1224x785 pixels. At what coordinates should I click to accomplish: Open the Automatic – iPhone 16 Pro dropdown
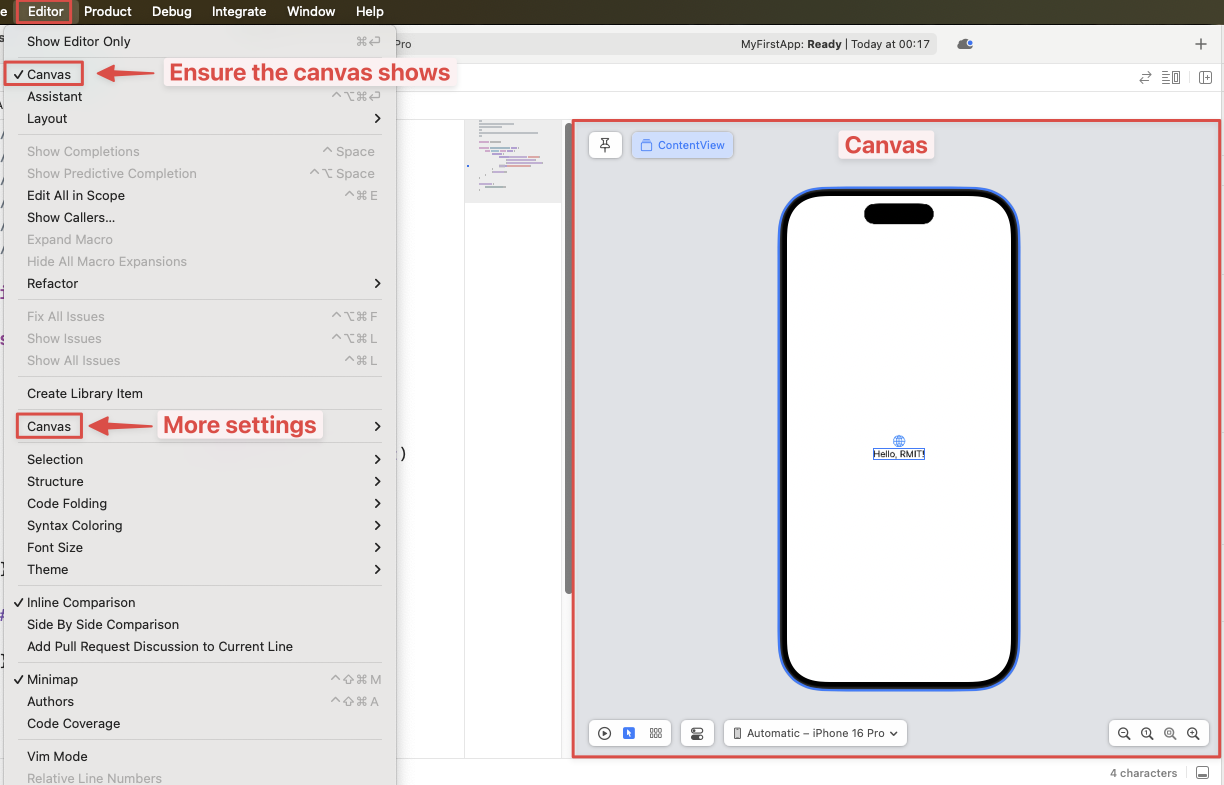click(x=815, y=733)
